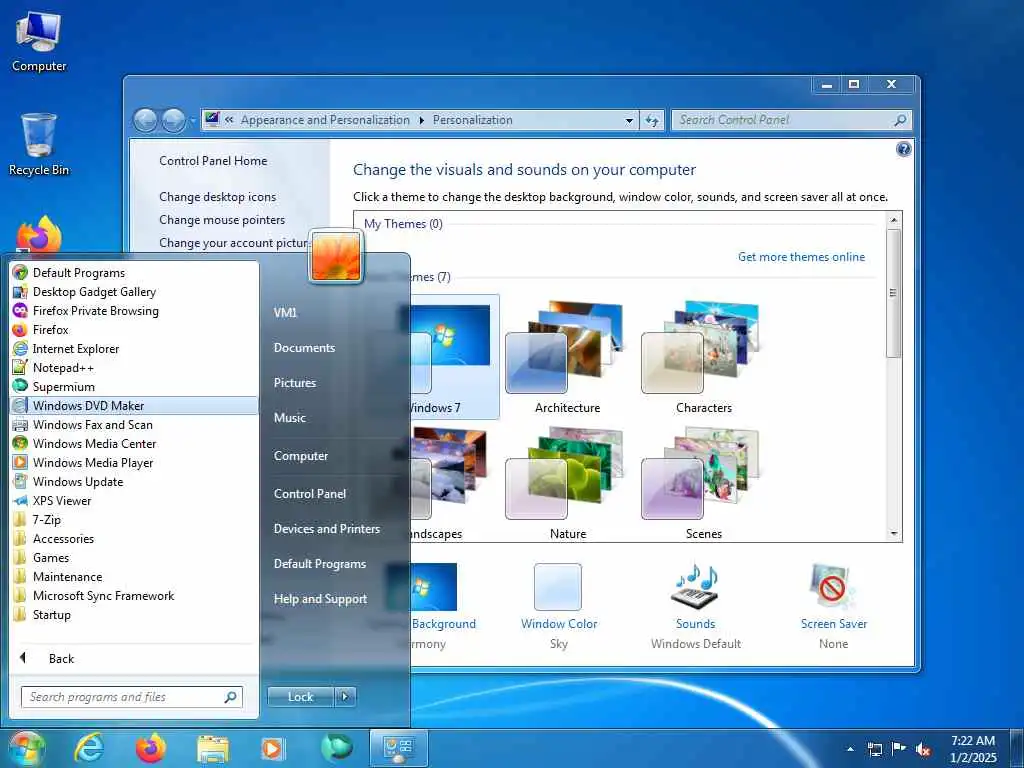This screenshot has width=1024, height=768.
Task: Open the Window Color swatch setting
Action: pyautogui.click(x=558, y=587)
